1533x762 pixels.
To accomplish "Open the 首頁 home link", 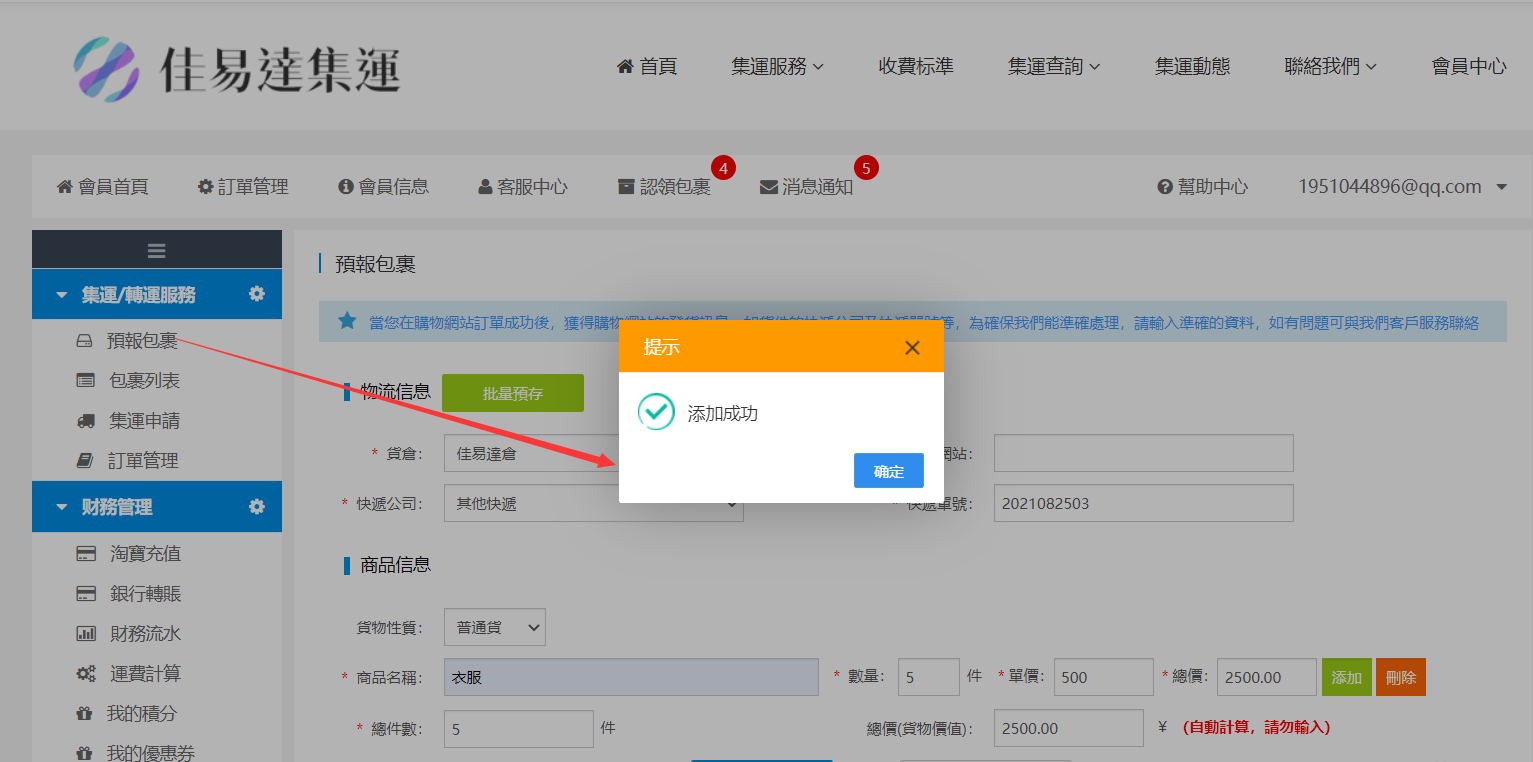I will 647,66.
